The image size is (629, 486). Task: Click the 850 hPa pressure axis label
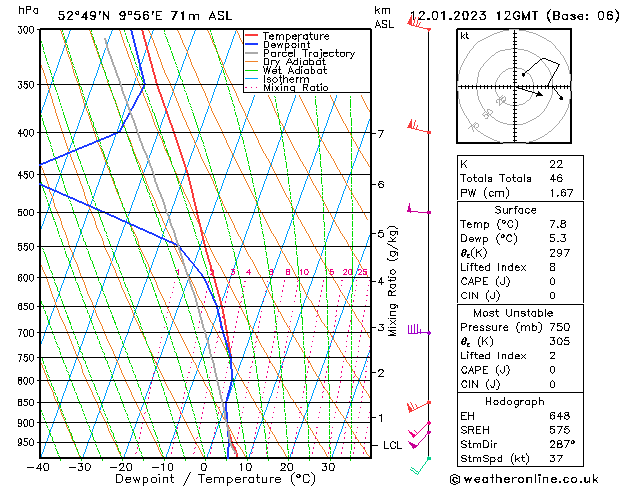pos(26,403)
